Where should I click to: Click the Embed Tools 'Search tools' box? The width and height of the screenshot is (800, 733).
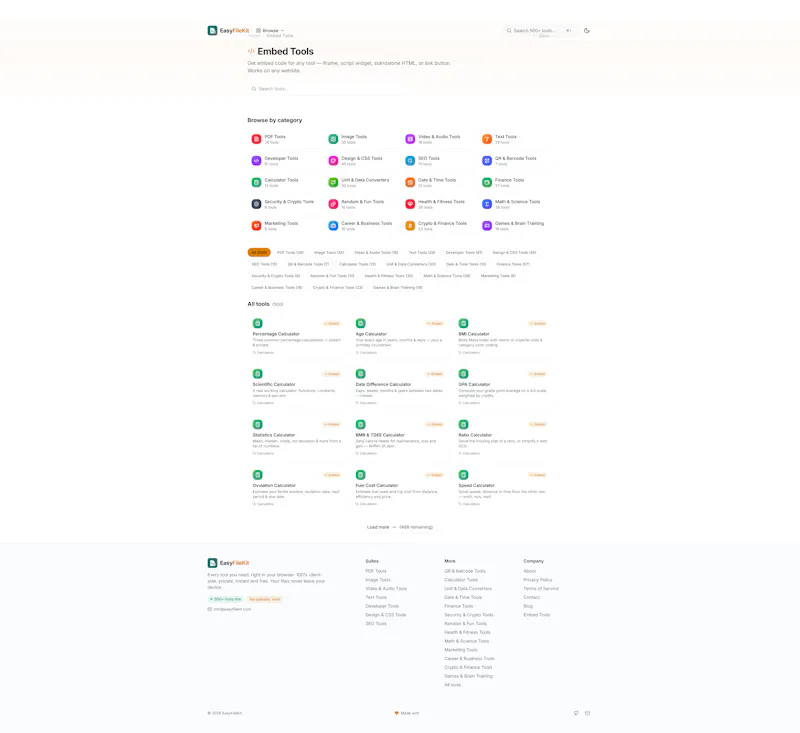(327, 89)
